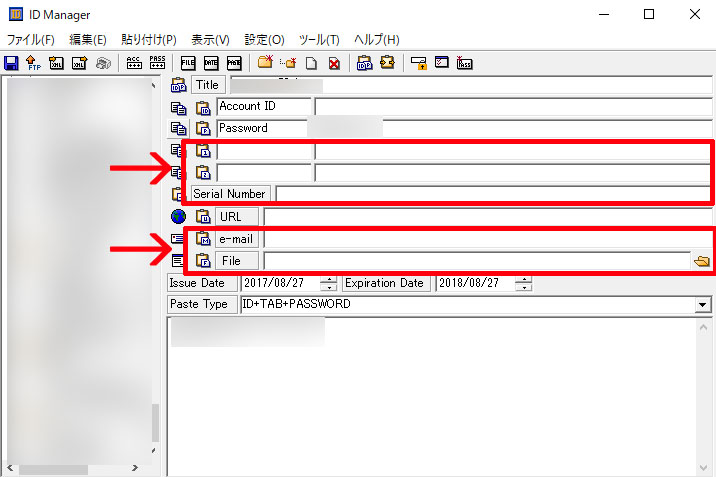Decrease Issue Date with the down arrow
This screenshot has width=716, height=477.
point(329,287)
